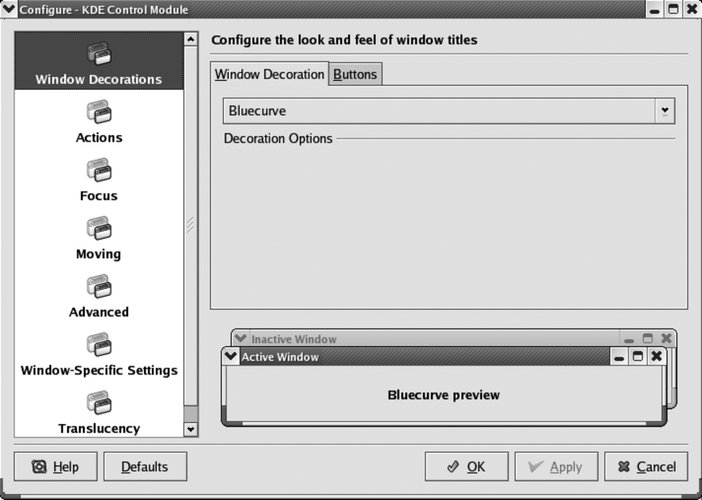This screenshot has height=500, width=702.
Task: Click the title bar window menu arrow
Action: [x=9, y=9]
